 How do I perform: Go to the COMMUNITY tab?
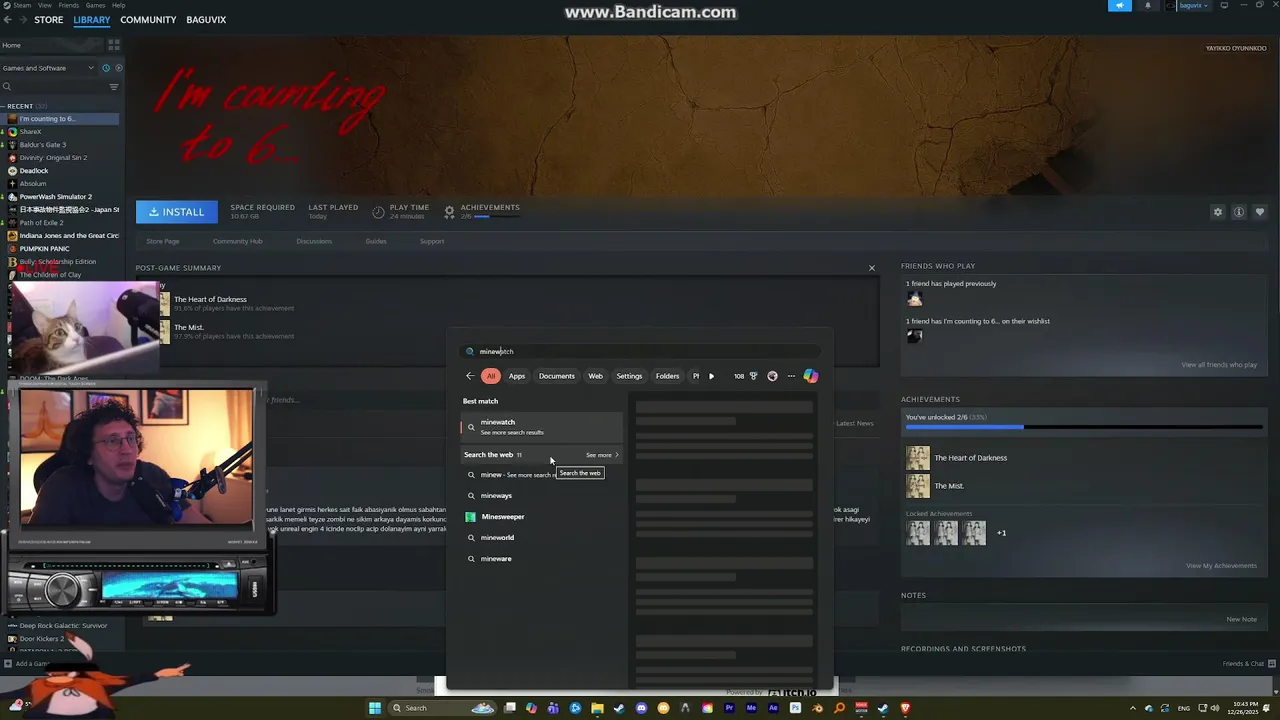(148, 20)
